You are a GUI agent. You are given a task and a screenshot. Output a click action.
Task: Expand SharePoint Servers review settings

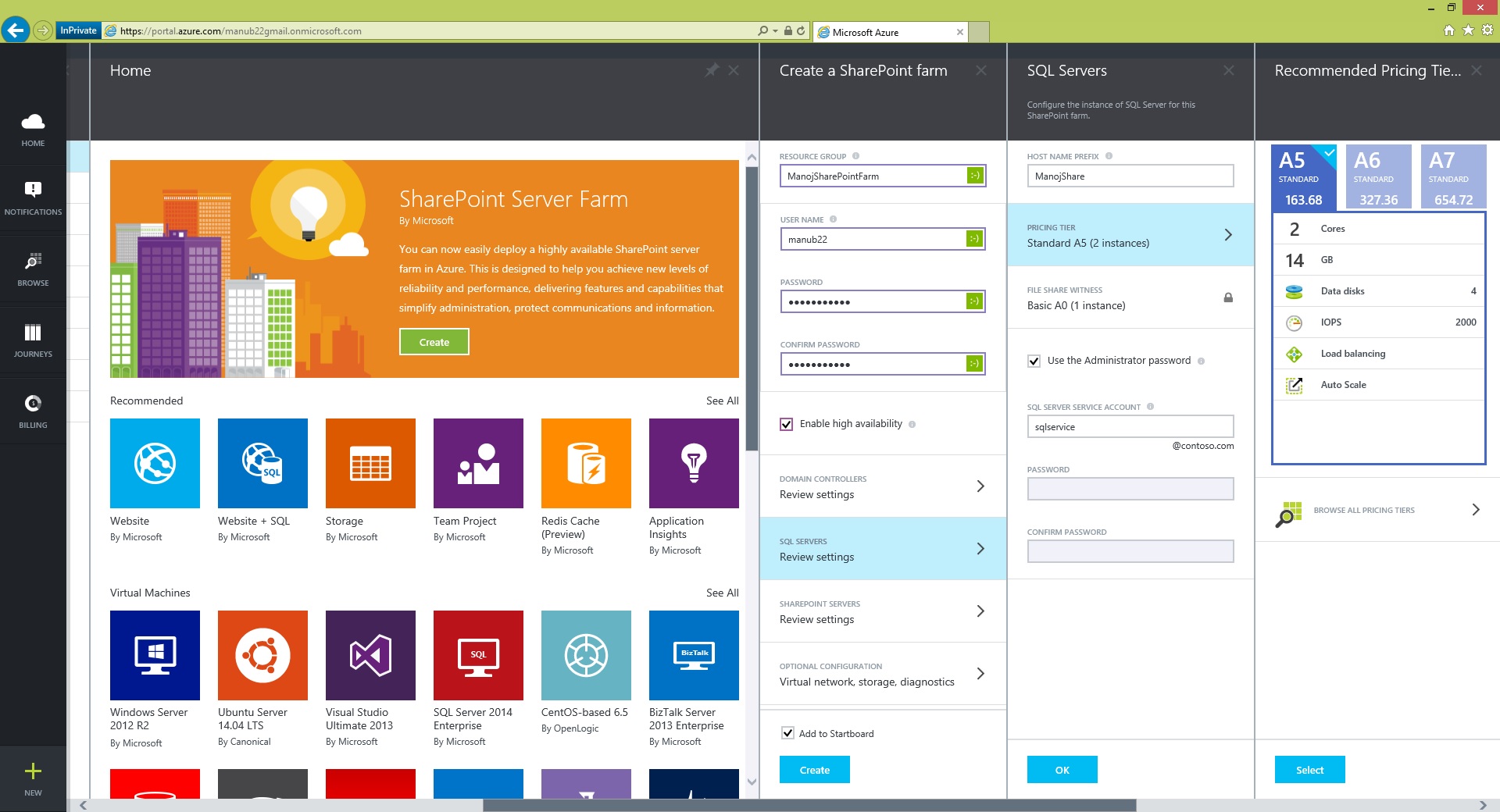pos(883,611)
